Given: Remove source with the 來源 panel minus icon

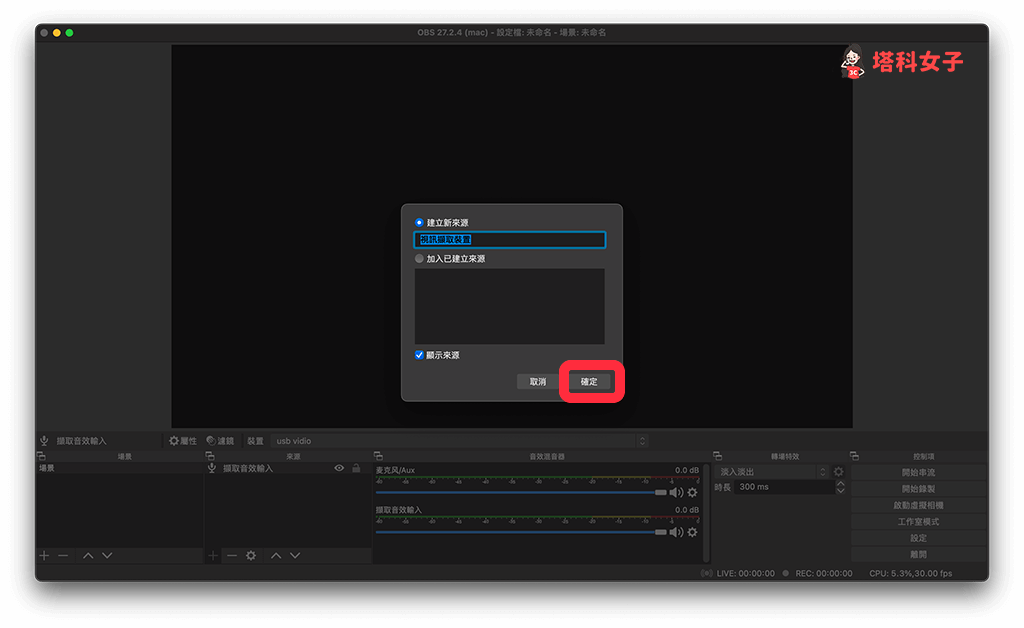Looking at the screenshot, I should 232,555.
